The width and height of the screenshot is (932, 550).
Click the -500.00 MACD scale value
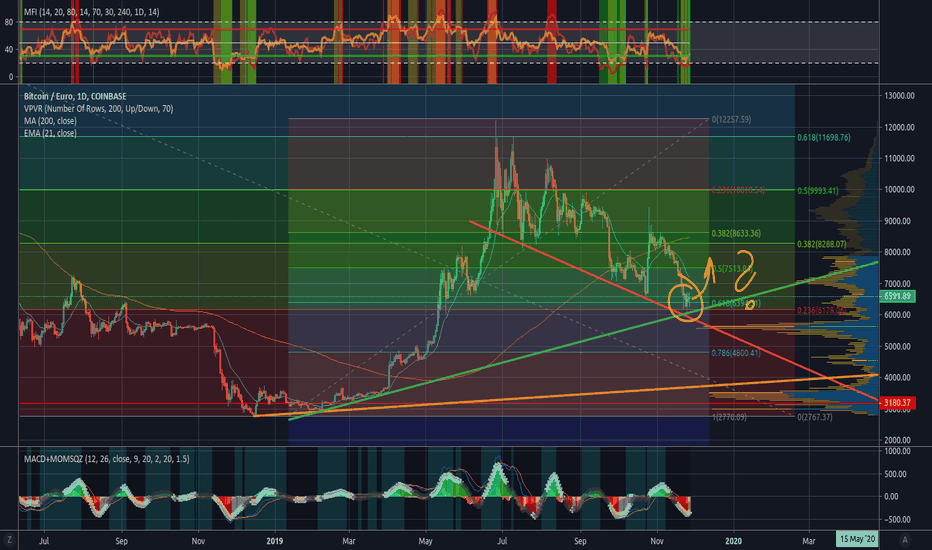coord(898,520)
